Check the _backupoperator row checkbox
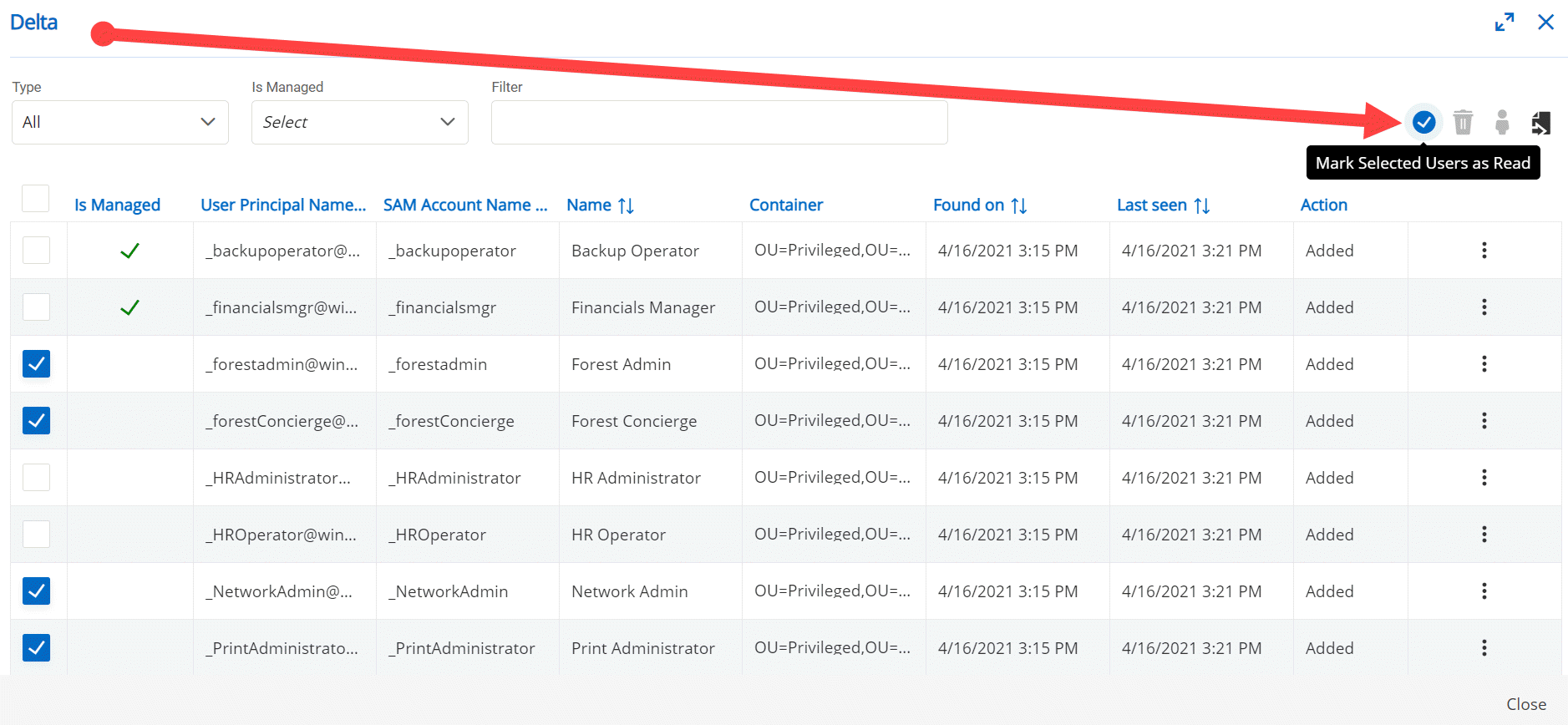 point(36,251)
